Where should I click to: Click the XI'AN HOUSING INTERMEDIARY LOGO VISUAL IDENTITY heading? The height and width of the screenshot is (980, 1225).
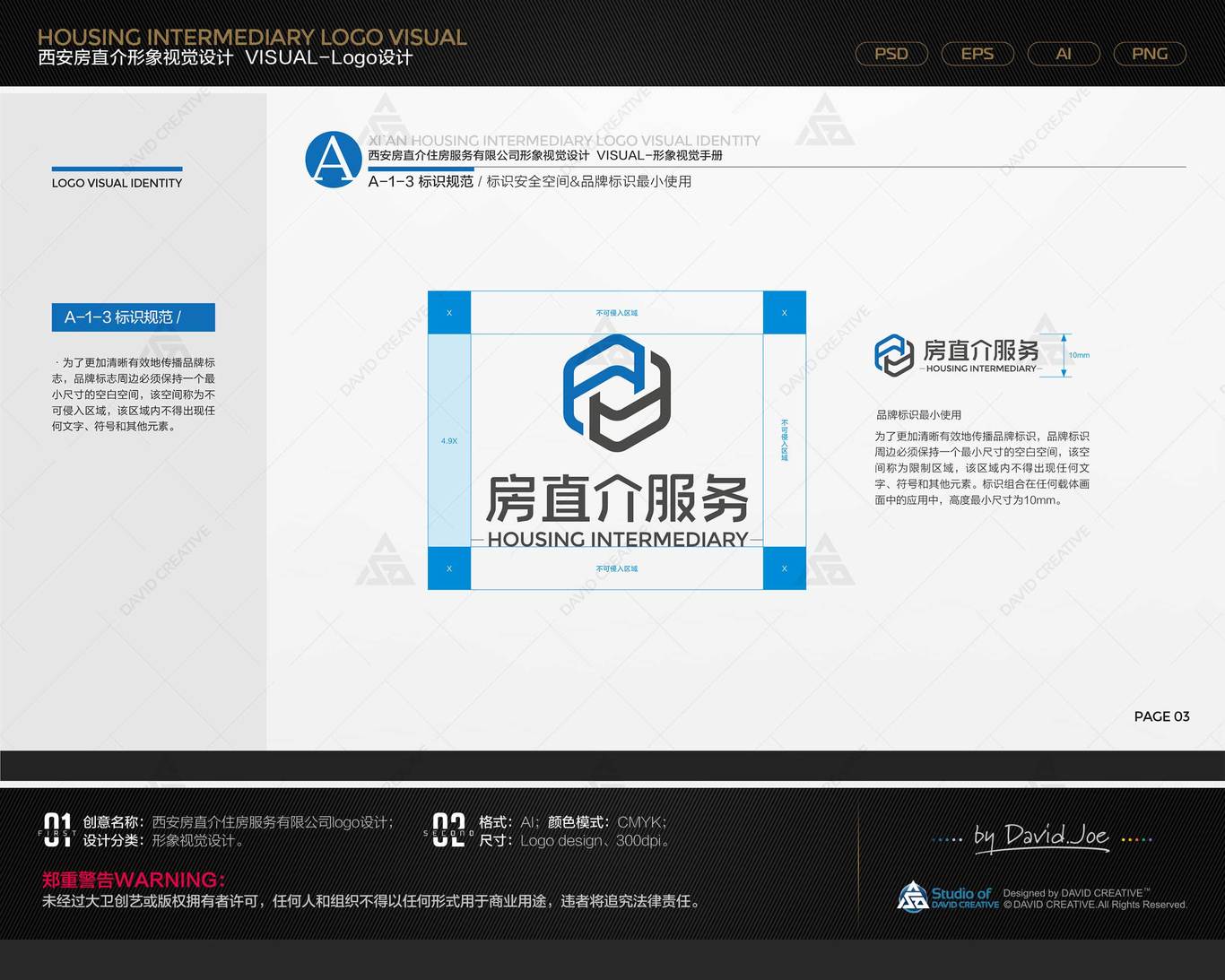(564, 141)
